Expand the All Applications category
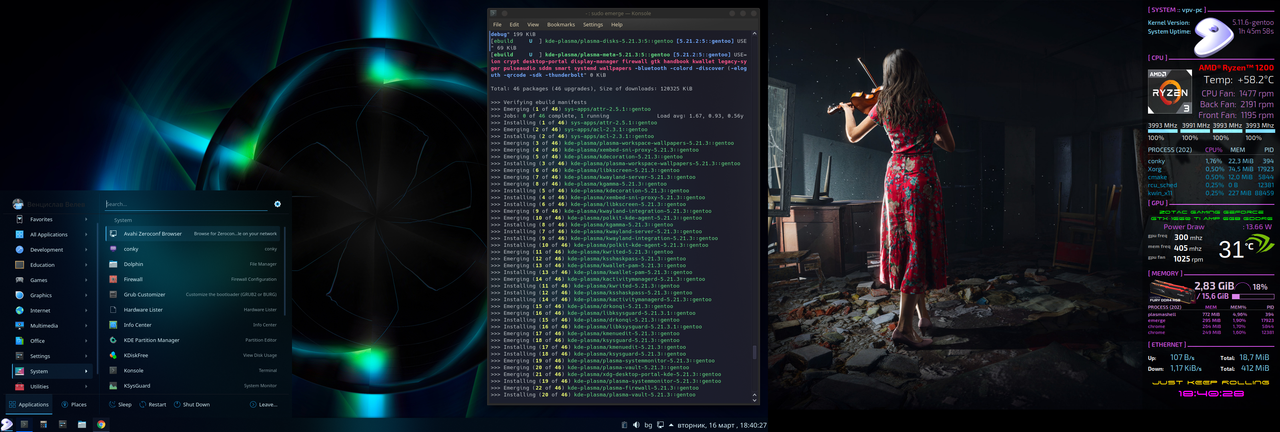The image size is (1280, 432). [50, 234]
